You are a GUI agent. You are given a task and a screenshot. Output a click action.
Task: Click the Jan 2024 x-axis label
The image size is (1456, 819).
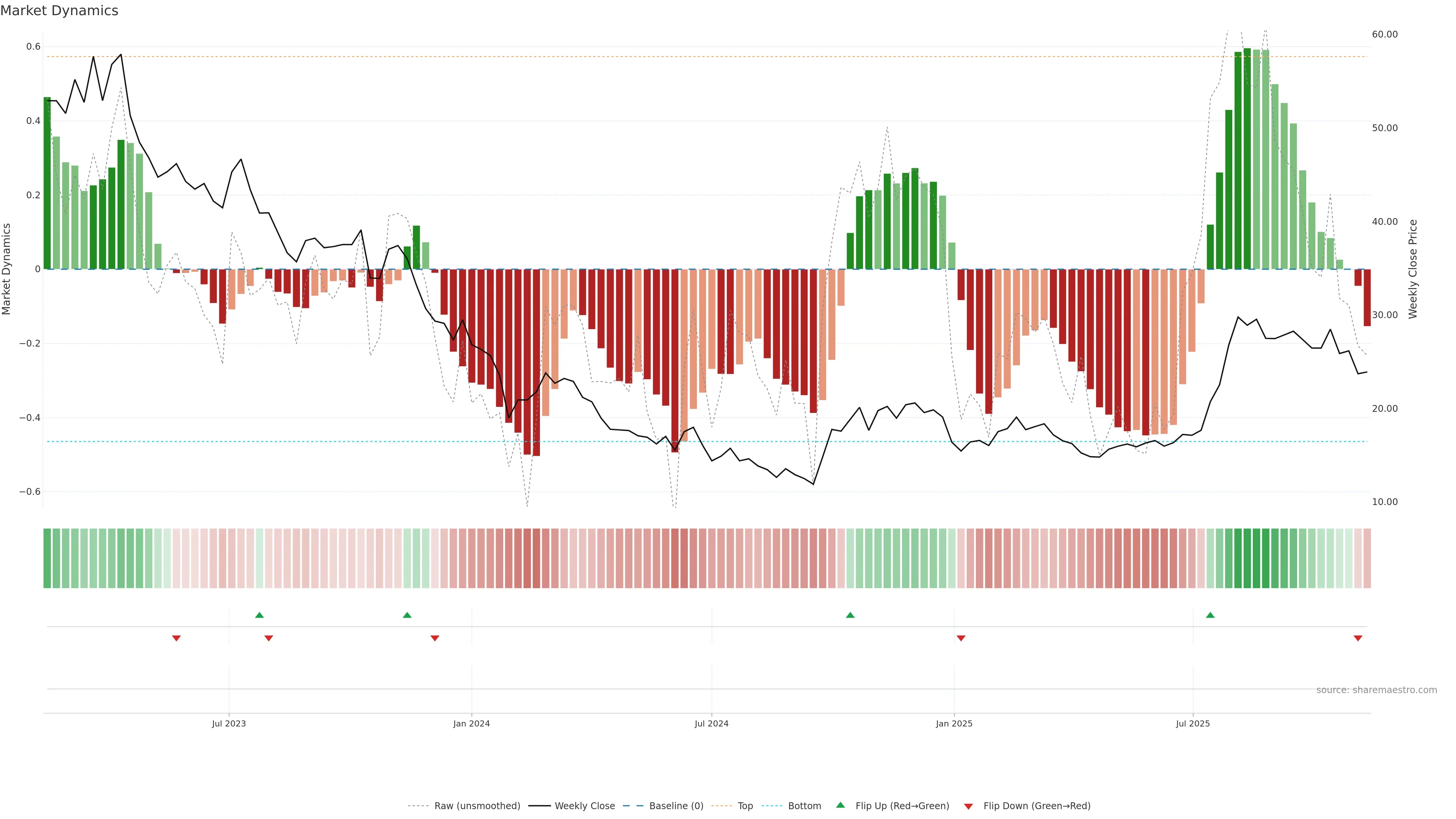(x=471, y=723)
